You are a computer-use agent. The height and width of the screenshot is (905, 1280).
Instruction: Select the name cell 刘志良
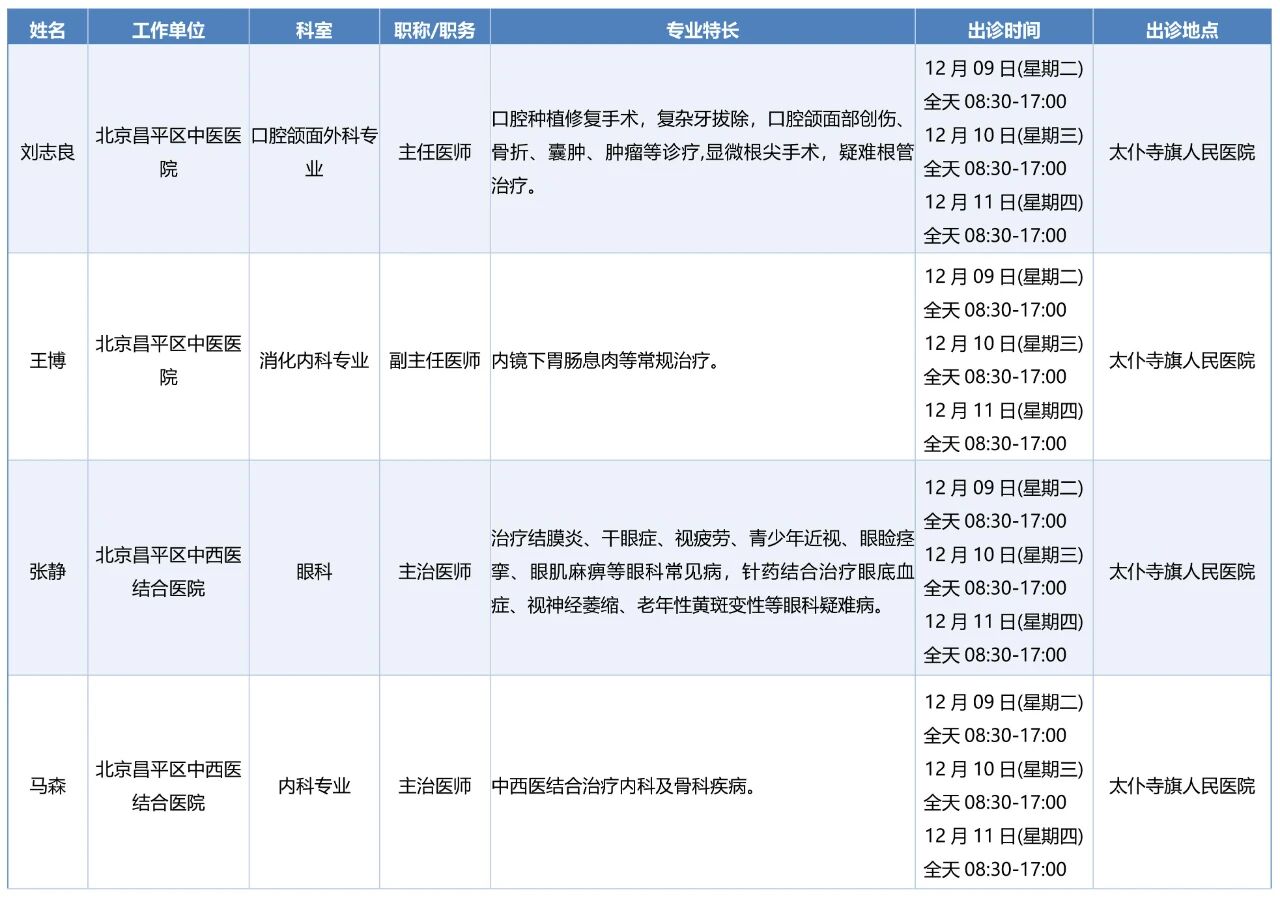(x=48, y=153)
